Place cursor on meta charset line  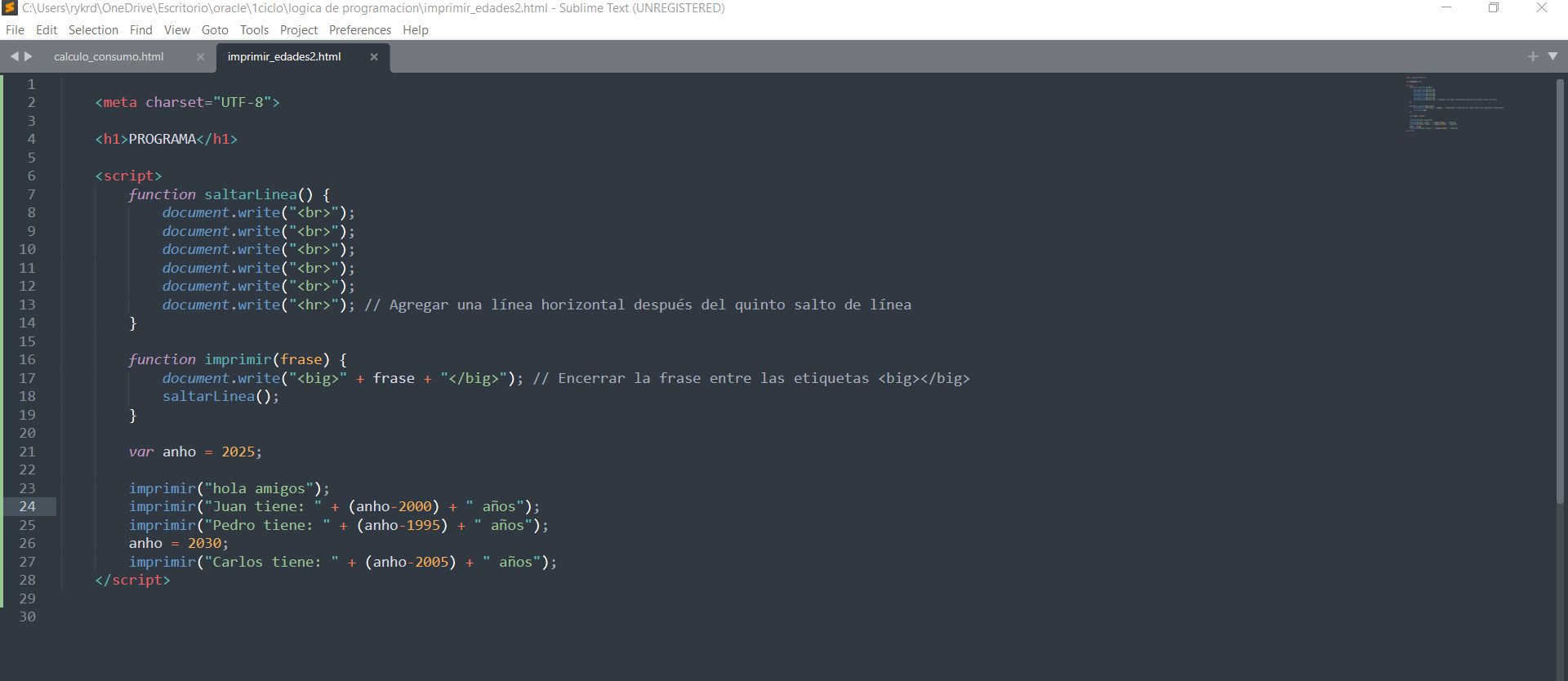(x=187, y=103)
